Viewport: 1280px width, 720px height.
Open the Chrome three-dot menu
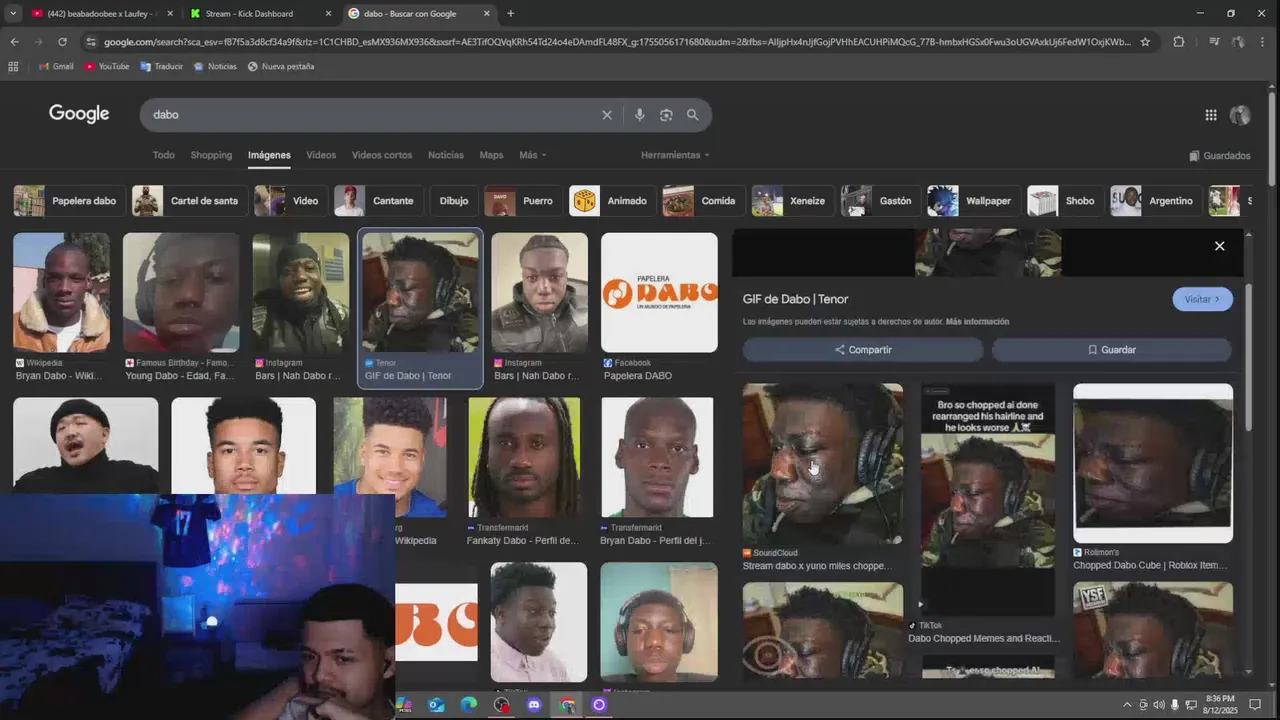point(1264,42)
